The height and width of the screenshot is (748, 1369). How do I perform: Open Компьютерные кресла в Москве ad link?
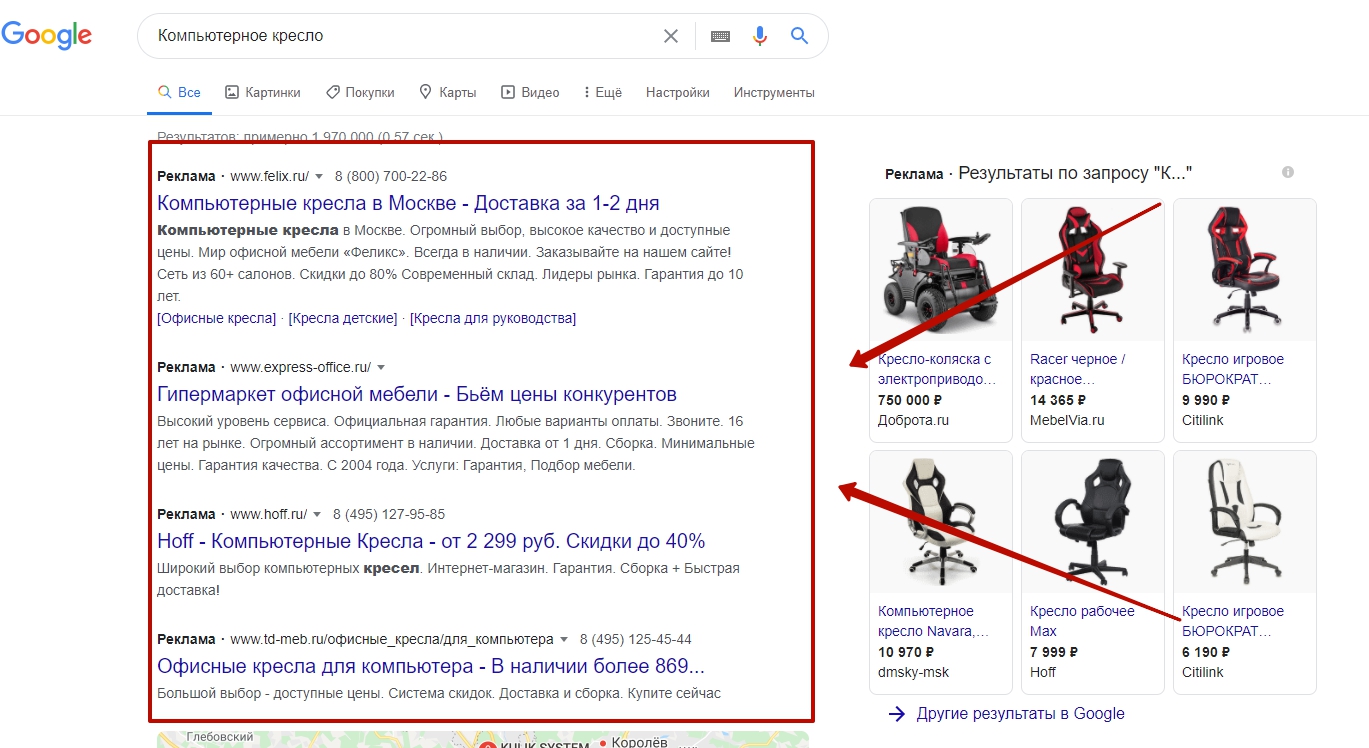coord(408,203)
